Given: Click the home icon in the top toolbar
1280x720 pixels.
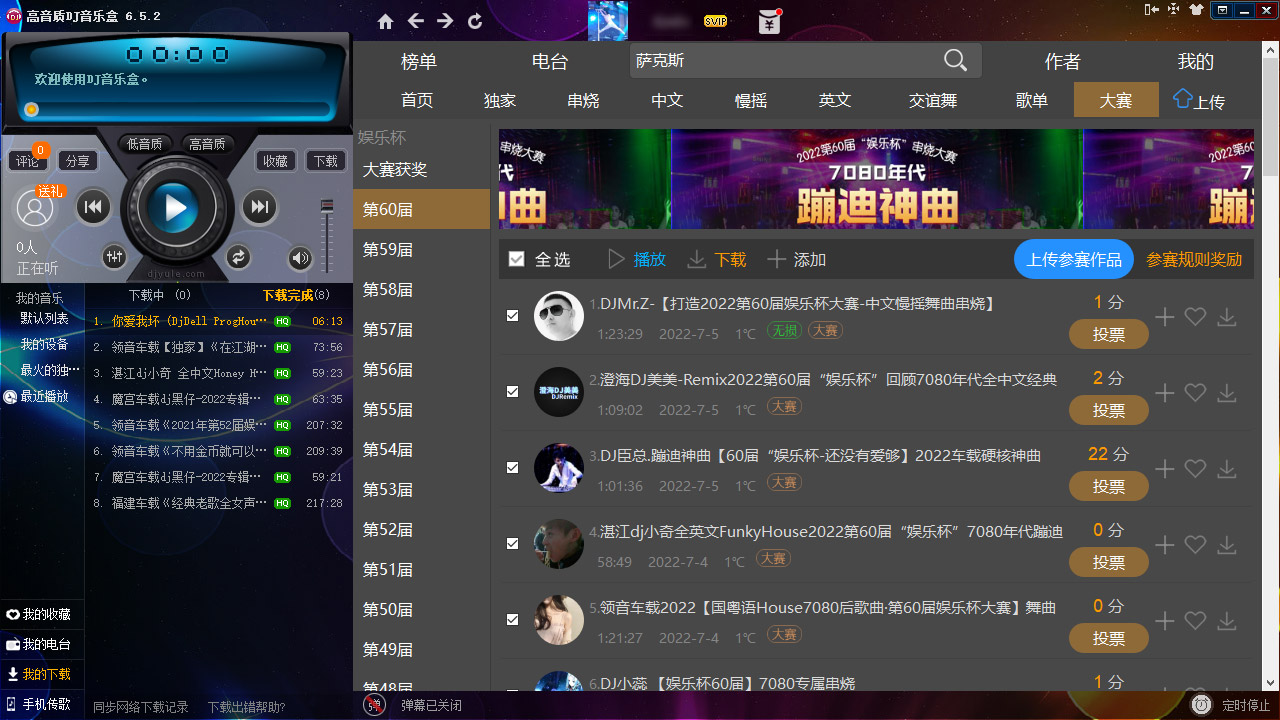Looking at the screenshot, I should [385, 20].
